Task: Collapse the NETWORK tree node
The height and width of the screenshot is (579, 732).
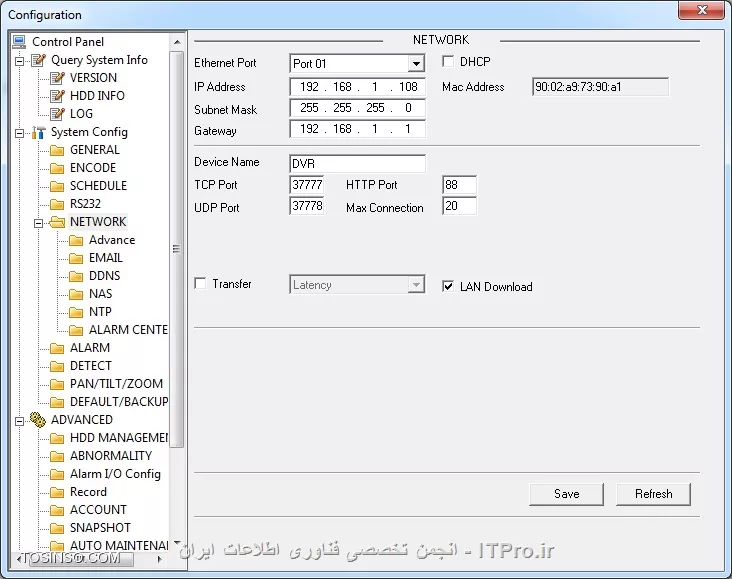Action: [x=38, y=223]
